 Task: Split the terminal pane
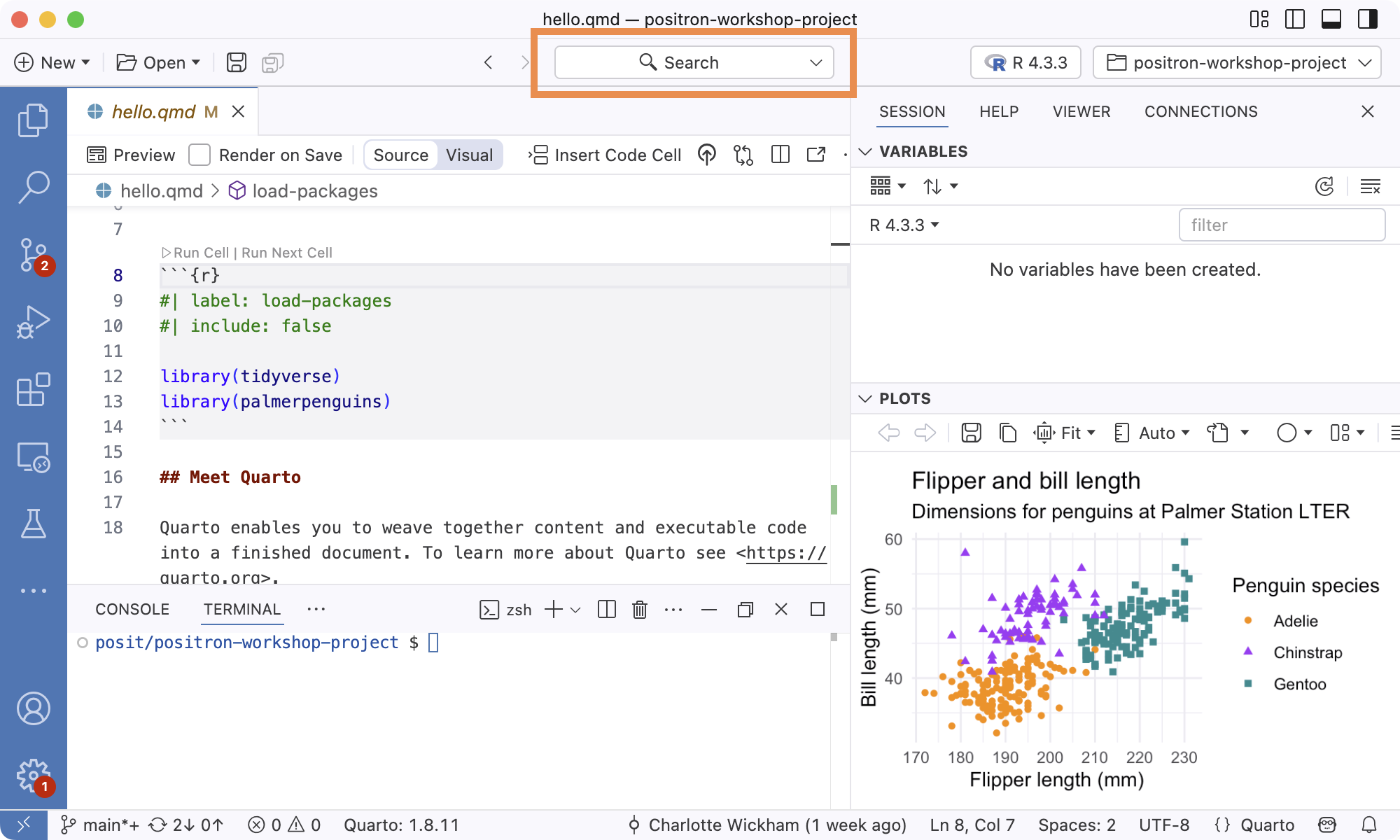pos(607,610)
